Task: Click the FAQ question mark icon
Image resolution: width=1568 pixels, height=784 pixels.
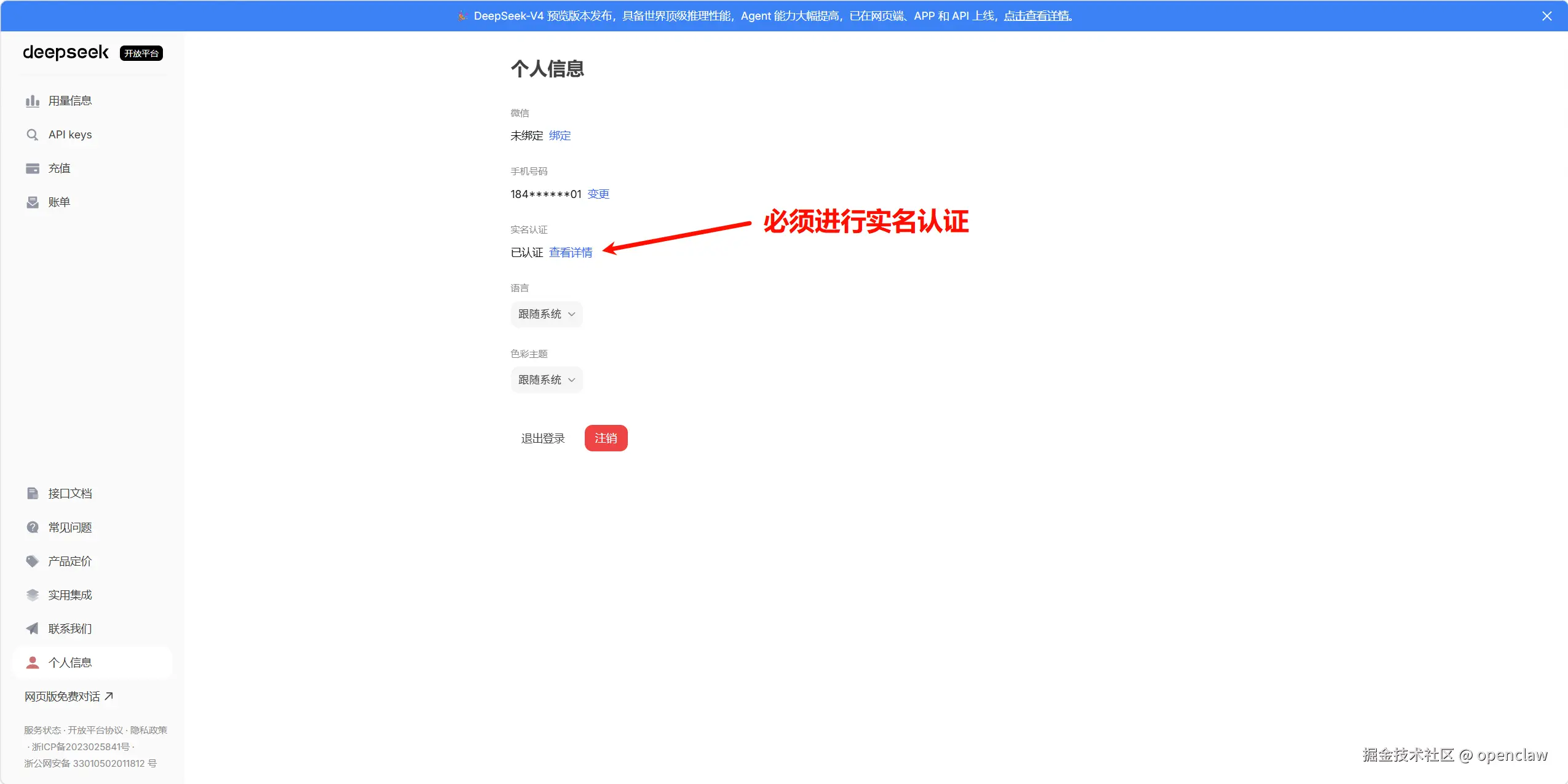Action: [33, 527]
